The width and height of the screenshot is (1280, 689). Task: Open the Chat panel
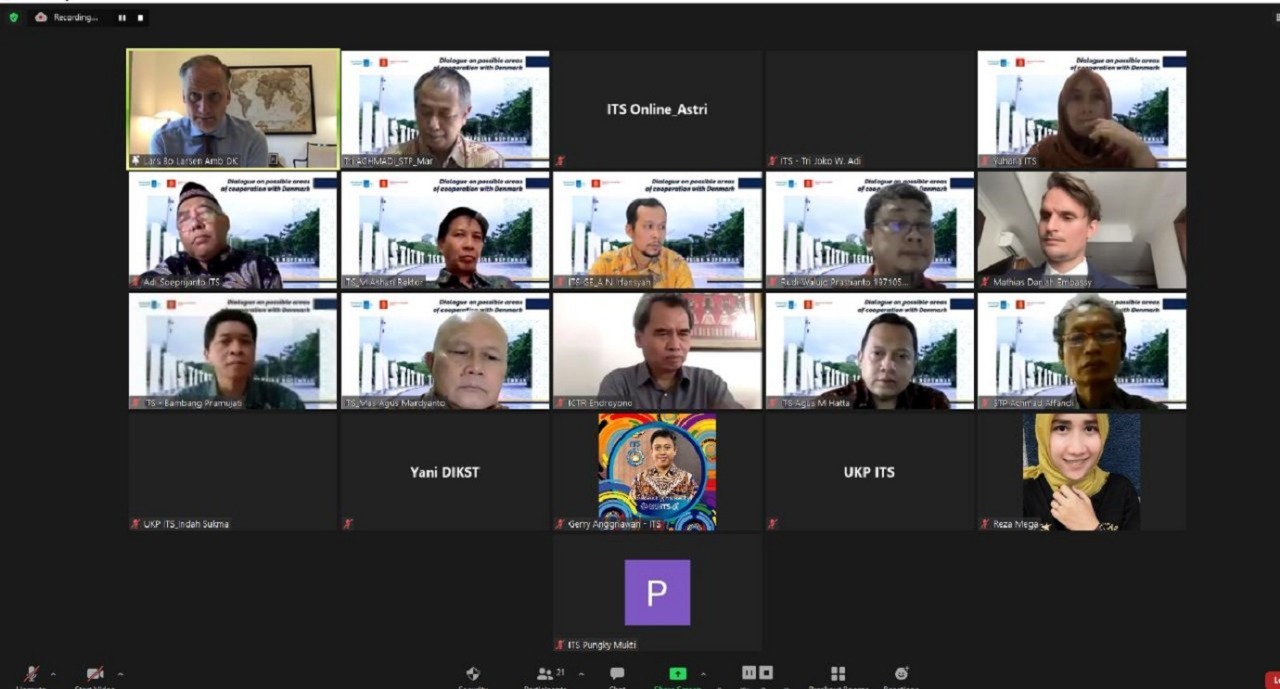tap(617, 675)
